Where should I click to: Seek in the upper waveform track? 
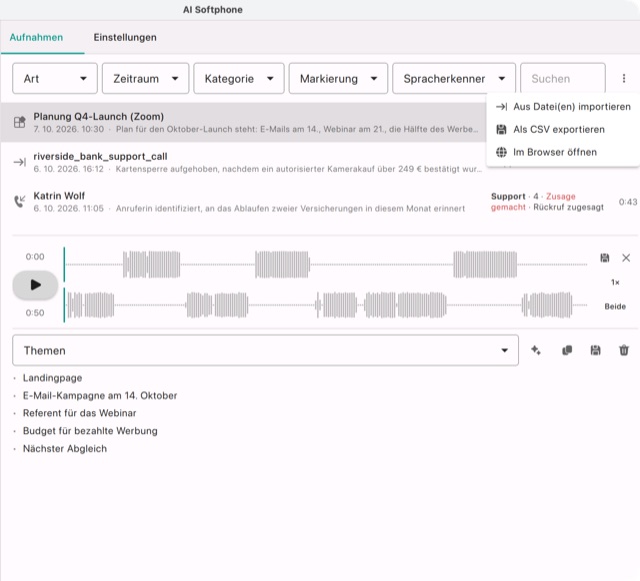326,265
